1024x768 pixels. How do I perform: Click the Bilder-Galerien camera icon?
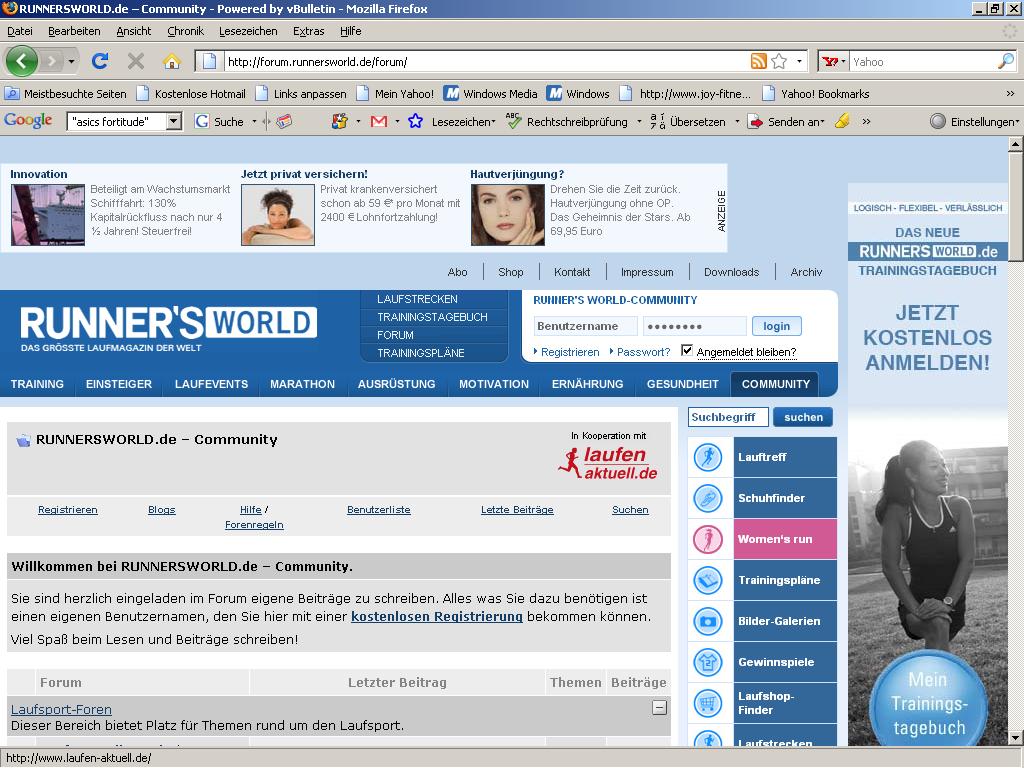tap(708, 621)
